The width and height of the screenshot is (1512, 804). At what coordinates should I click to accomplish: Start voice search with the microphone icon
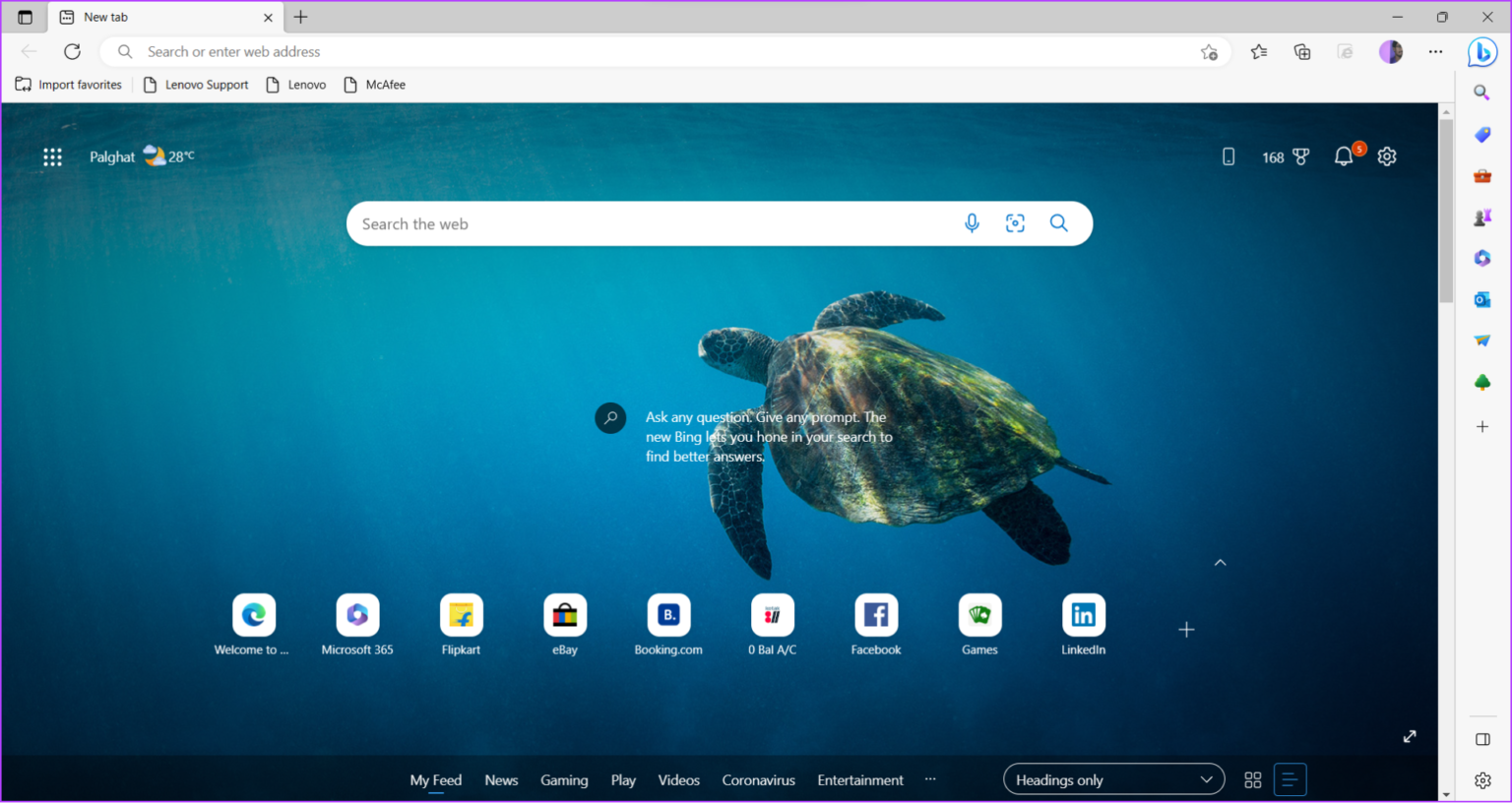[x=972, y=223]
